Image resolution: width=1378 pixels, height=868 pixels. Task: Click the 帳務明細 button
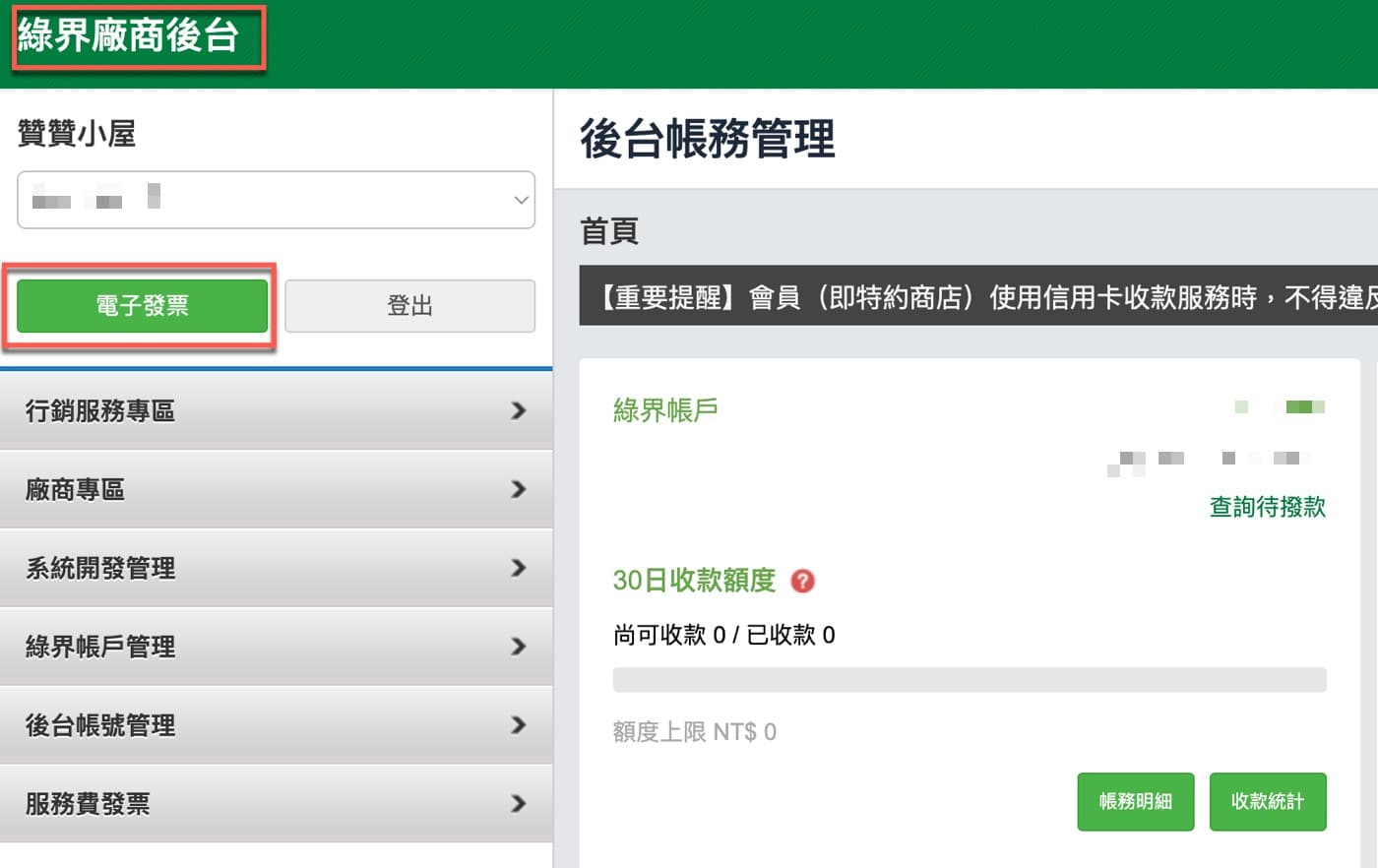click(x=1136, y=801)
